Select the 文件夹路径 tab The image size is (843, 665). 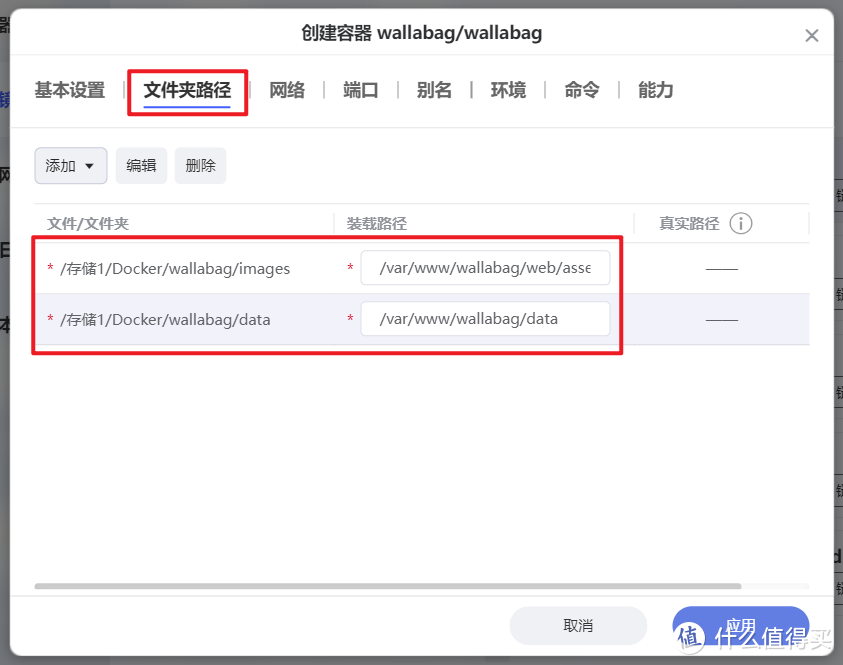click(x=187, y=89)
